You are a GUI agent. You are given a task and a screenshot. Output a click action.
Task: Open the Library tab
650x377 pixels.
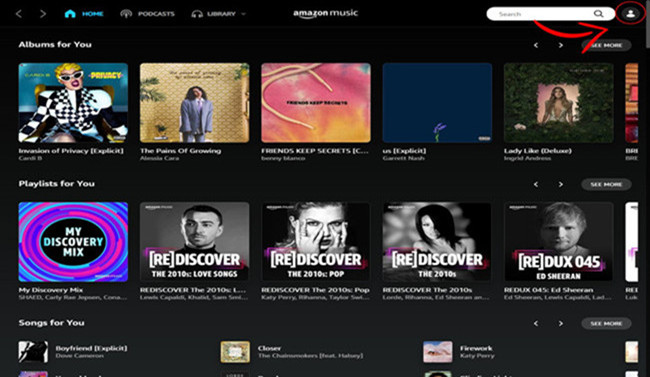(213, 14)
